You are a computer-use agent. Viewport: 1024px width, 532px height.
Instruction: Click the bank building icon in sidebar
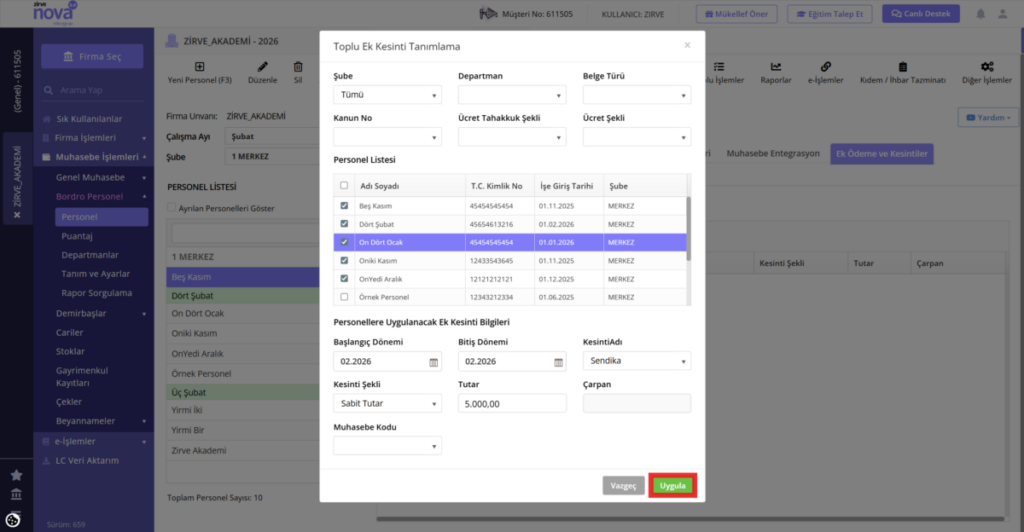pos(16,494)
